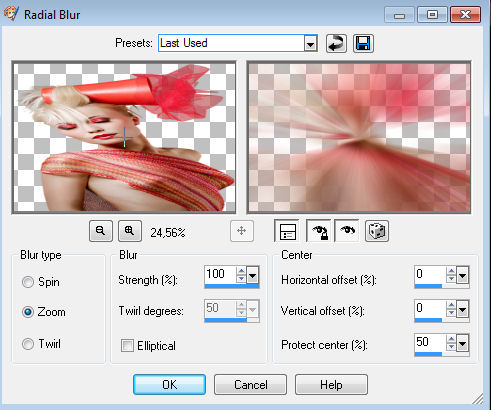
Task: Click the randomize parameters dice icon
Action: pos(377,231)
